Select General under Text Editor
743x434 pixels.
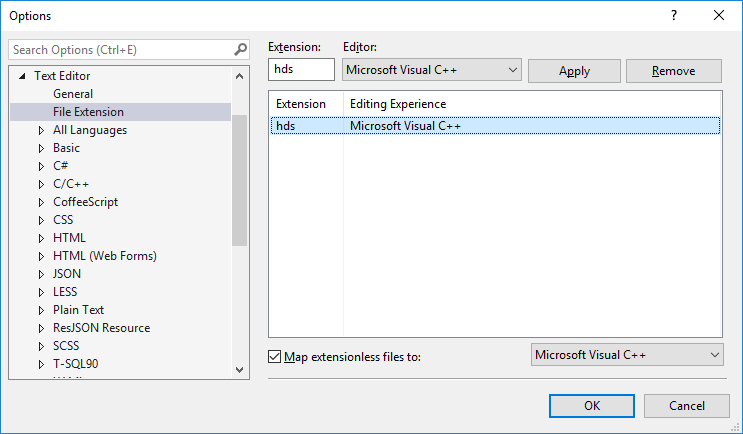[x=73, y=94]
